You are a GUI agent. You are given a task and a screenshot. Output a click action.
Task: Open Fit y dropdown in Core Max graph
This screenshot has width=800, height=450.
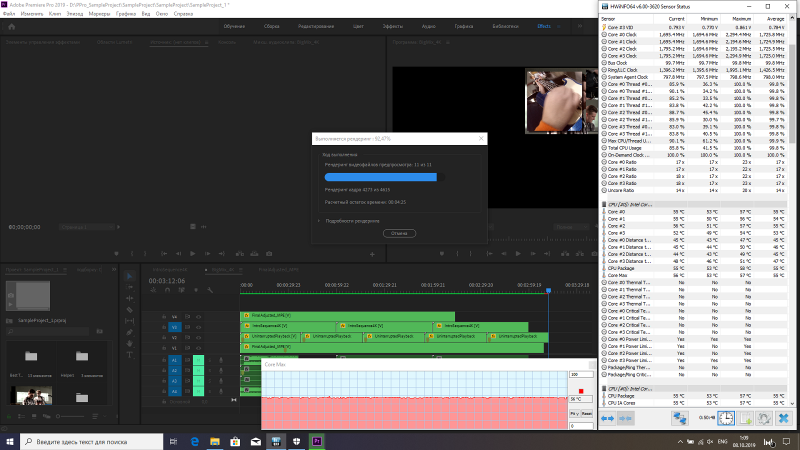[574, 413]
